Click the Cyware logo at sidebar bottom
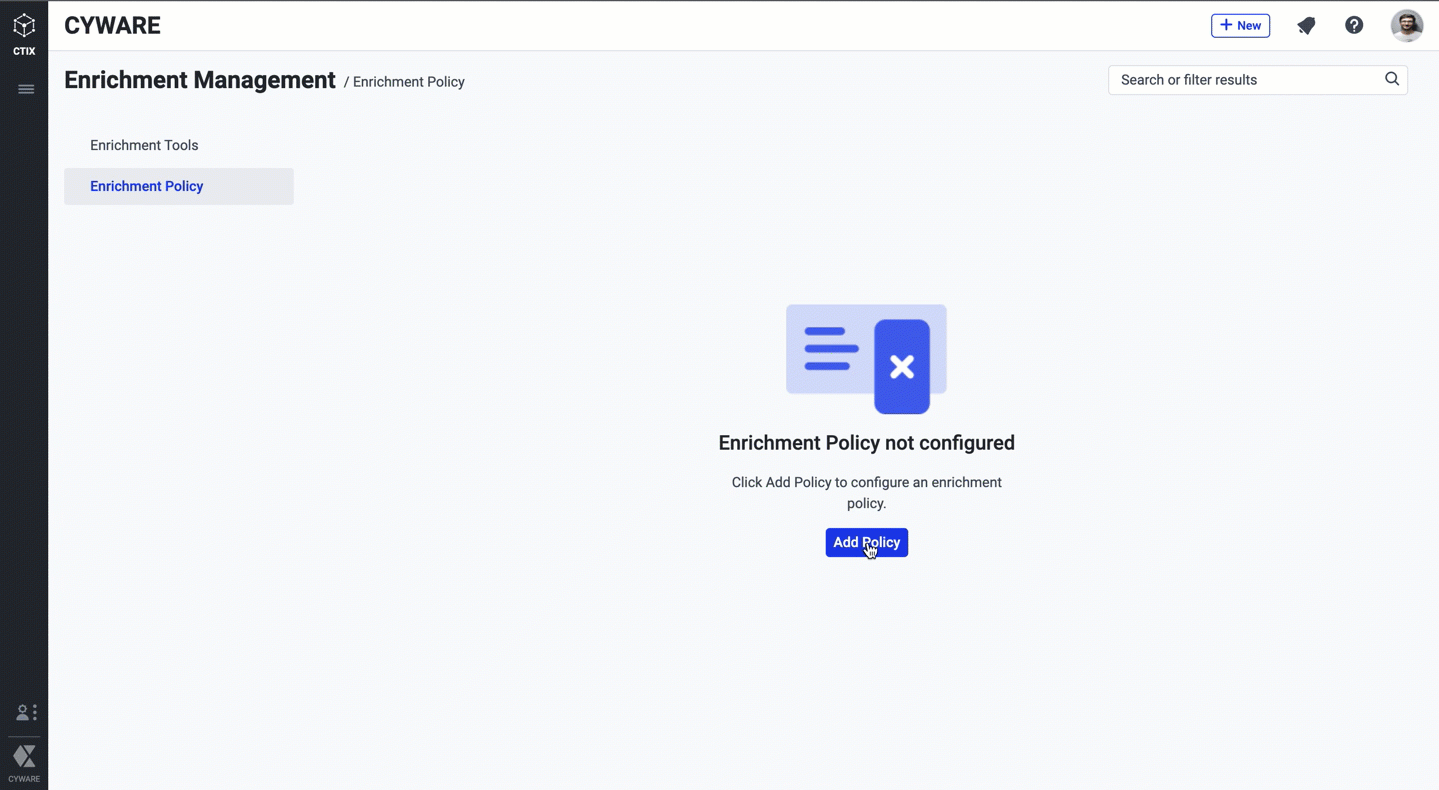This screenshot has width=1439, height=790. (x=24, y=759)
